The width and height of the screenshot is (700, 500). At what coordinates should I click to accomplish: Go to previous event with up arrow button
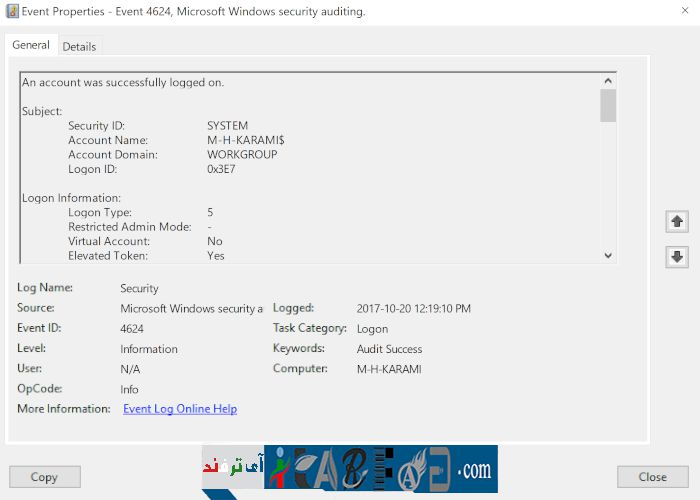677,222
